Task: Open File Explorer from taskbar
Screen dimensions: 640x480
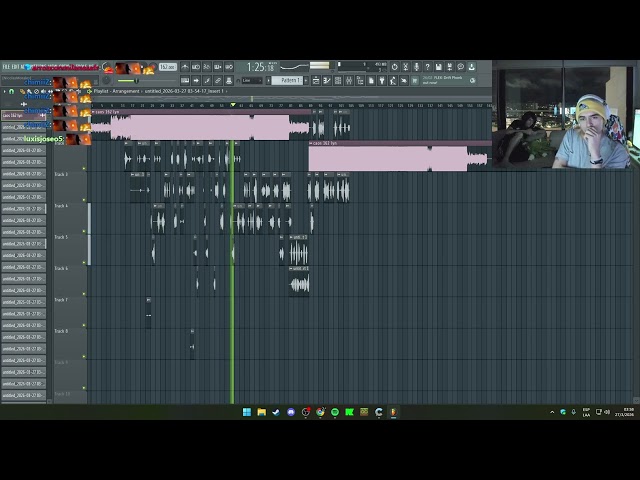Action: (x=262, y=412)
